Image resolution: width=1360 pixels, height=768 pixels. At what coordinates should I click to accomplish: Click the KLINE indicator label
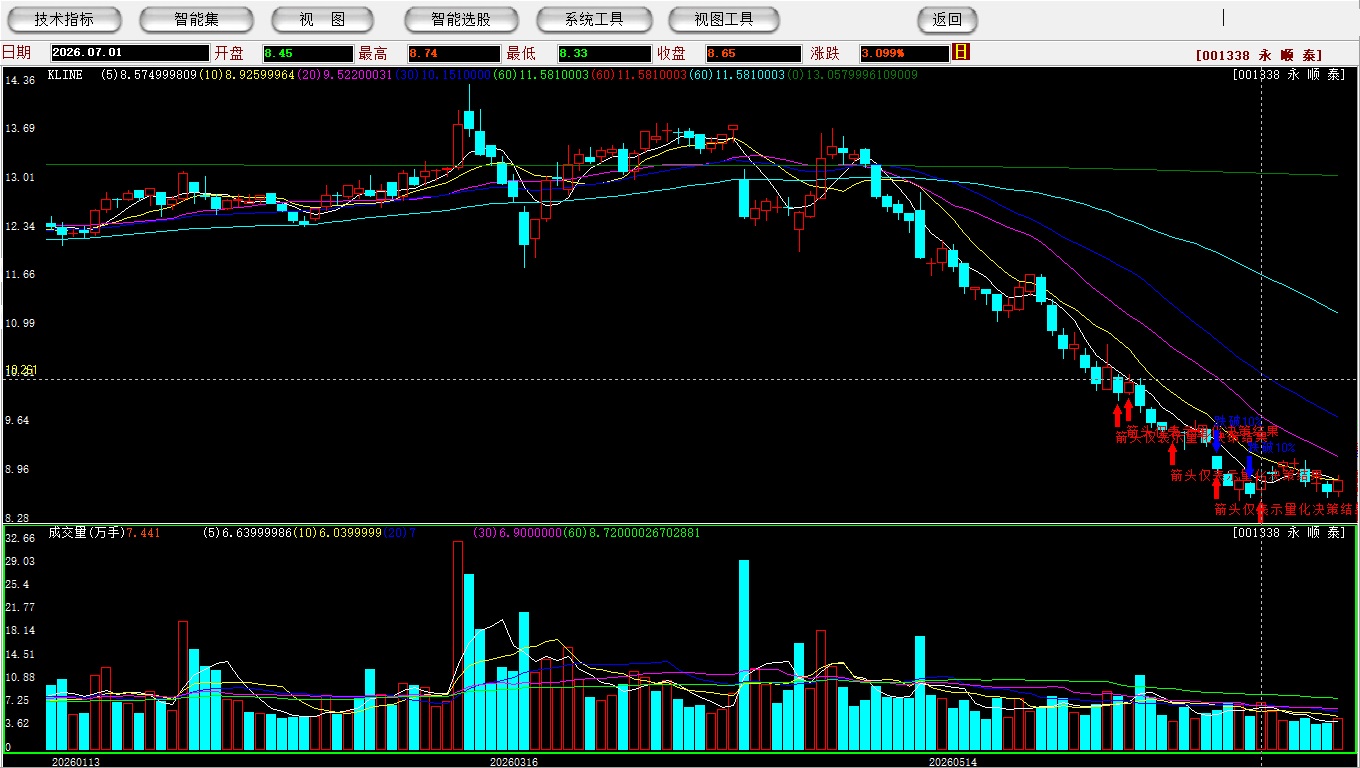(x=65, y=74)
